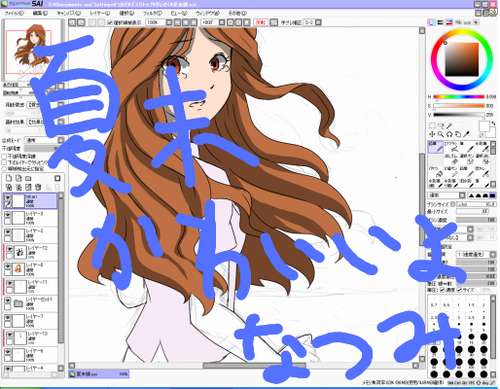Hide レイヤー5 layer with orange thumbnail
The image size is (500, 389).
point(8,266)
